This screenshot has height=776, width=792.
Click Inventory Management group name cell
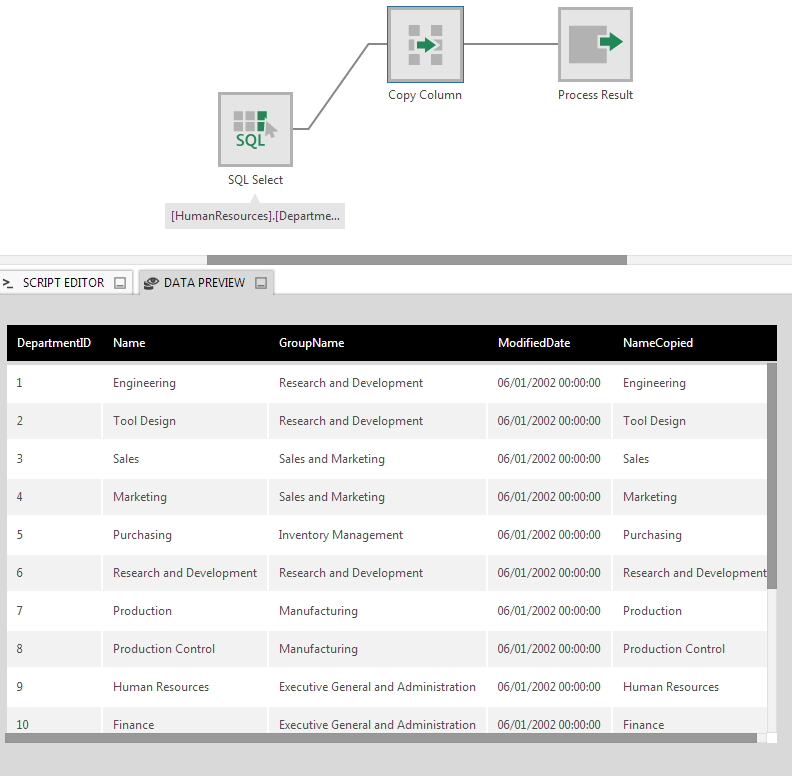click(x=377, y=535)
